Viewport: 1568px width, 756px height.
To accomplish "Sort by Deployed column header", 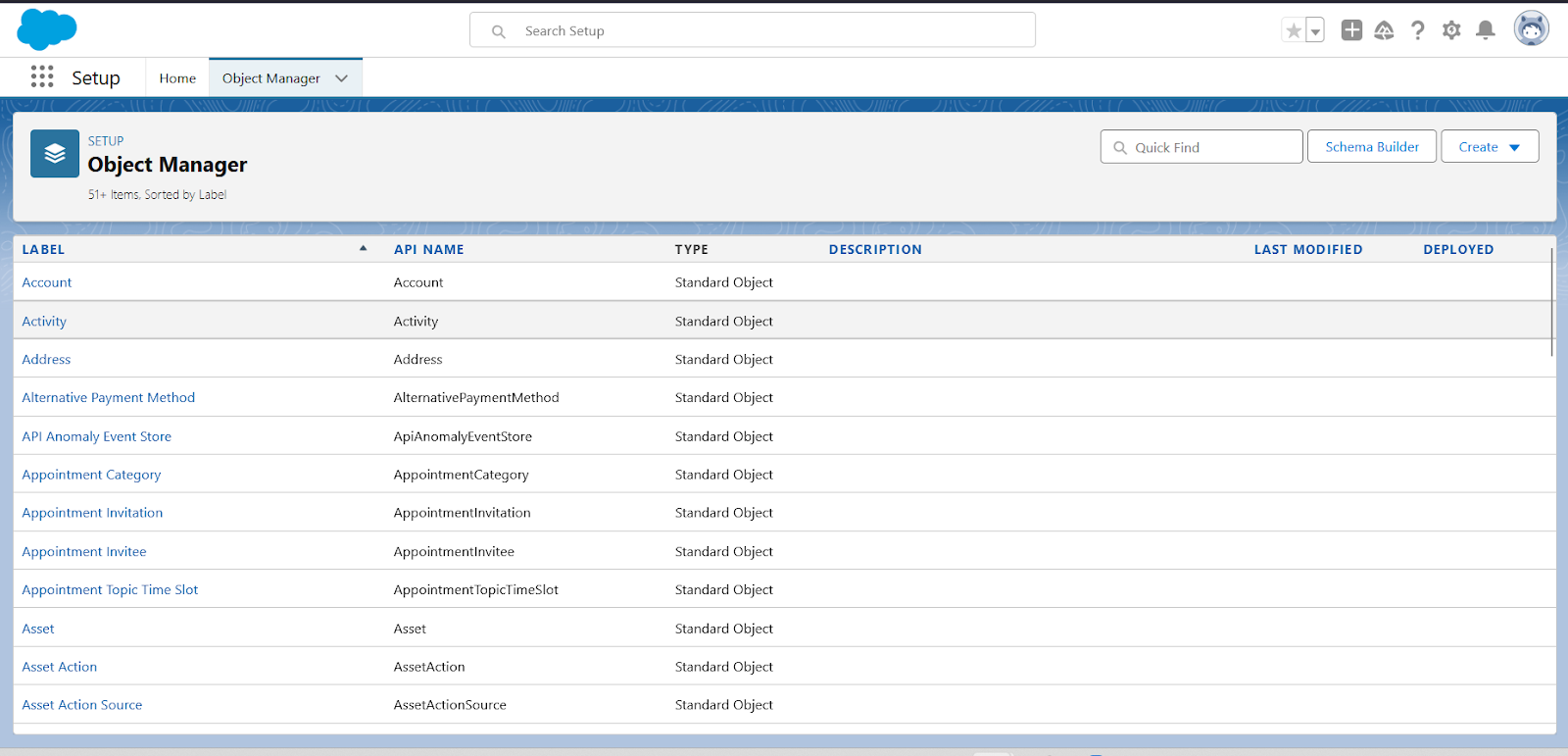I will pyautogui.click(x=1458, y=250).
